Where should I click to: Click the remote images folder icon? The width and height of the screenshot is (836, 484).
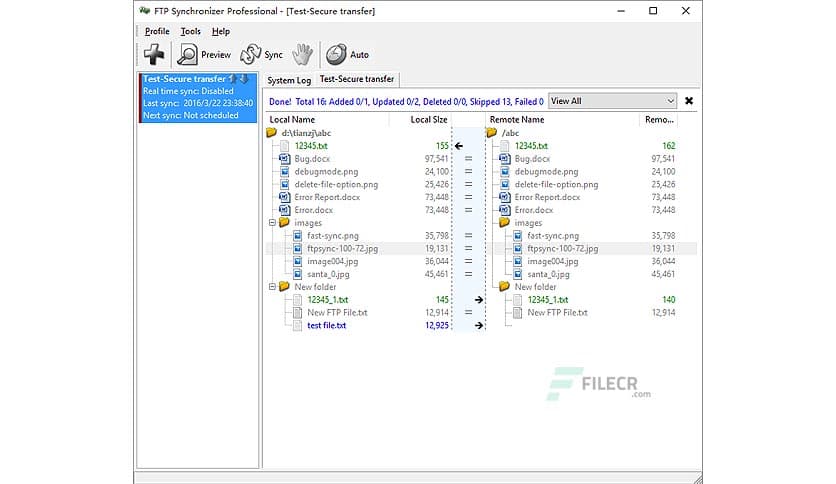click(x=504, y=222)
